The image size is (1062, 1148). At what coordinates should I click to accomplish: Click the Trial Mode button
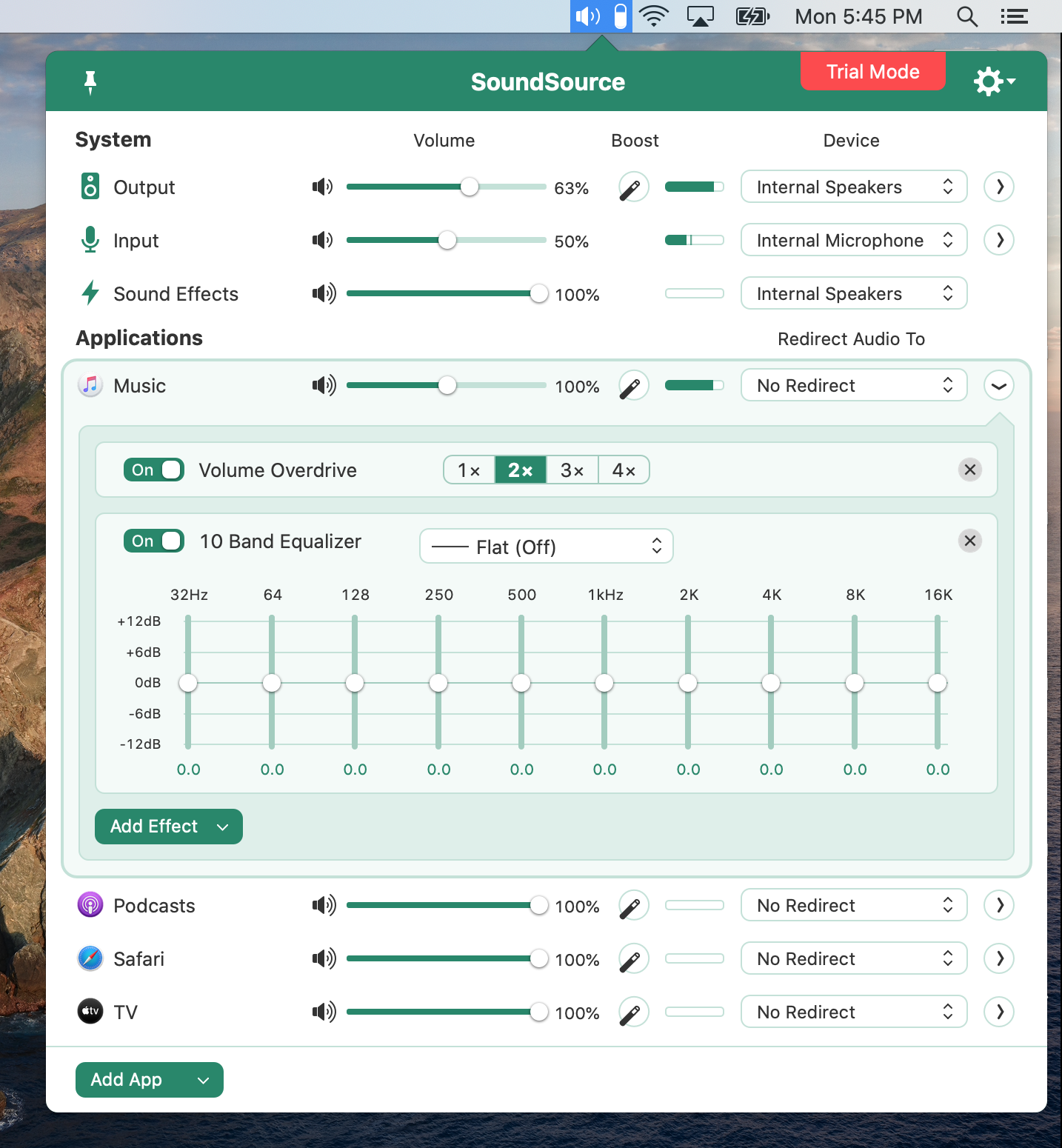click(x=873, y=71)
